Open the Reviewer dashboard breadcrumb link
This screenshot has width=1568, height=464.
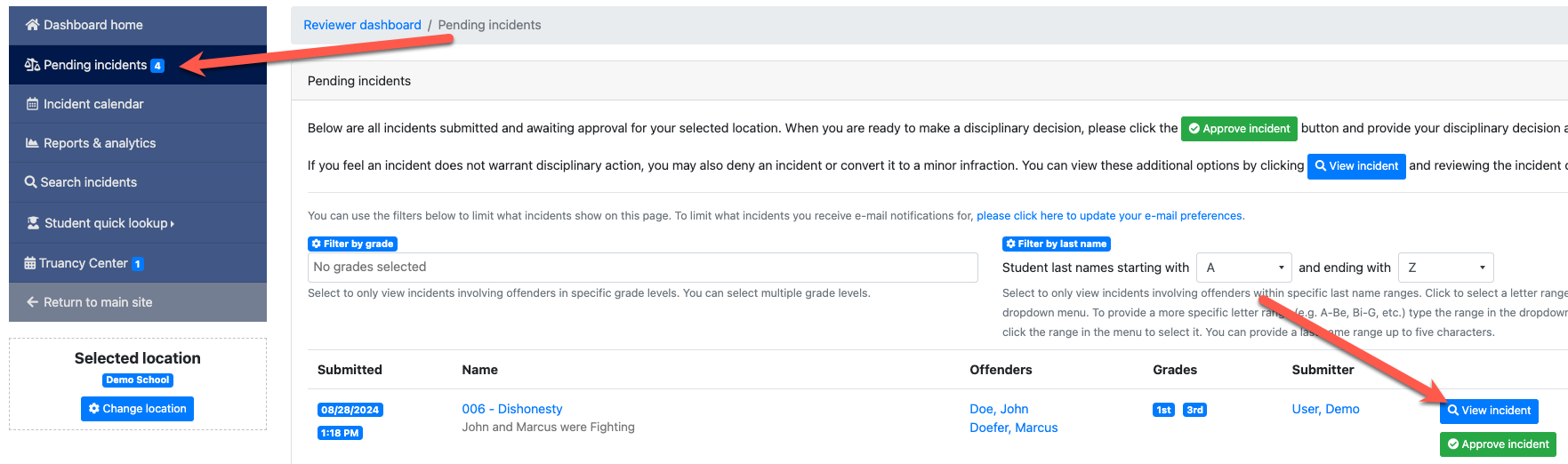click(x=362, y=25)
